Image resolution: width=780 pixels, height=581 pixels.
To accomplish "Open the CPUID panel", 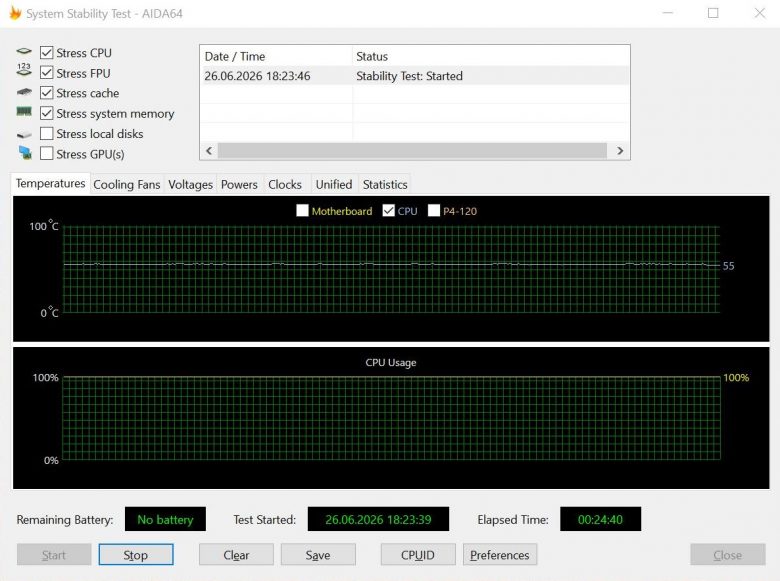I will [418, 555].
